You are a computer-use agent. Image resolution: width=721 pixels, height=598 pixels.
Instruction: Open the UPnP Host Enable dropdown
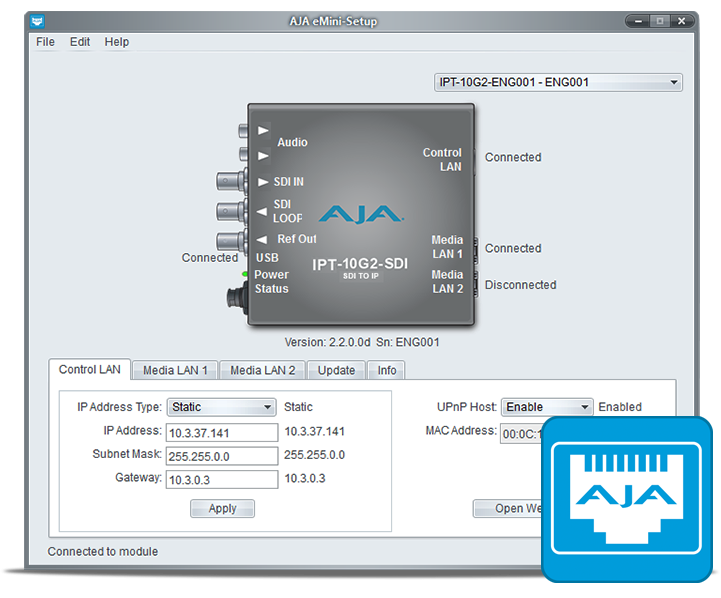pos(546,407)
